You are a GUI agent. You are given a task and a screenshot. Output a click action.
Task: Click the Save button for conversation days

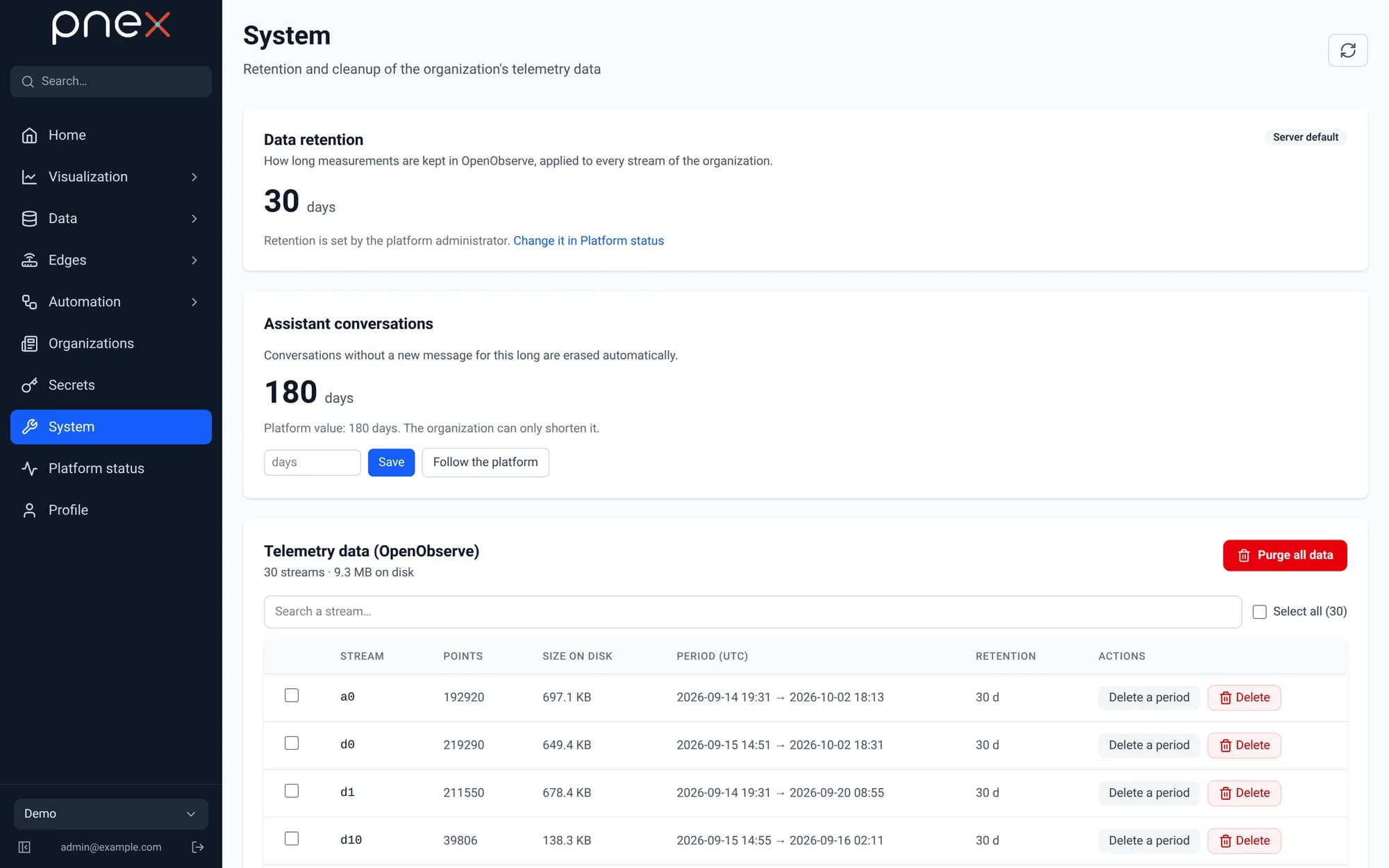click(x=391, y=462)
